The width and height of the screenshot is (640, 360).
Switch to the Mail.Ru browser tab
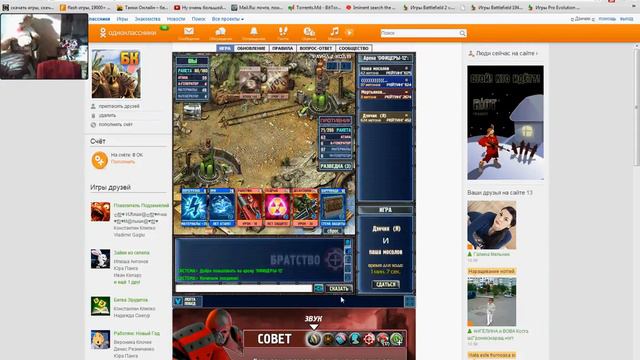coord(257,7)
